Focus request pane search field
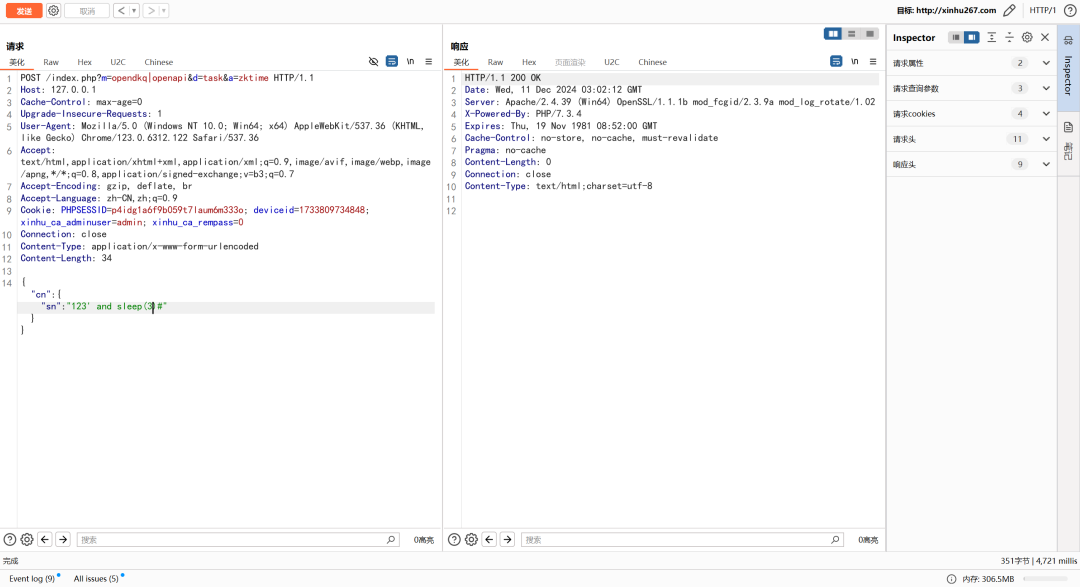The height and width of the screenshot is (587, 1080). [238, 539]
